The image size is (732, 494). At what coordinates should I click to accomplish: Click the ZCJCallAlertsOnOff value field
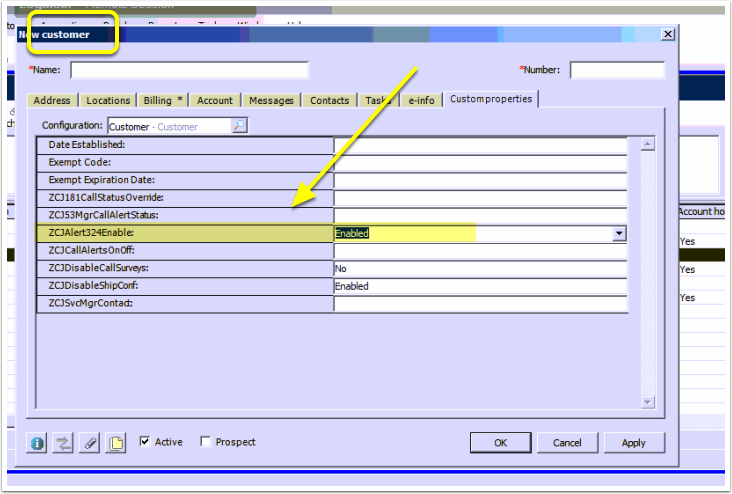[481, 251]
